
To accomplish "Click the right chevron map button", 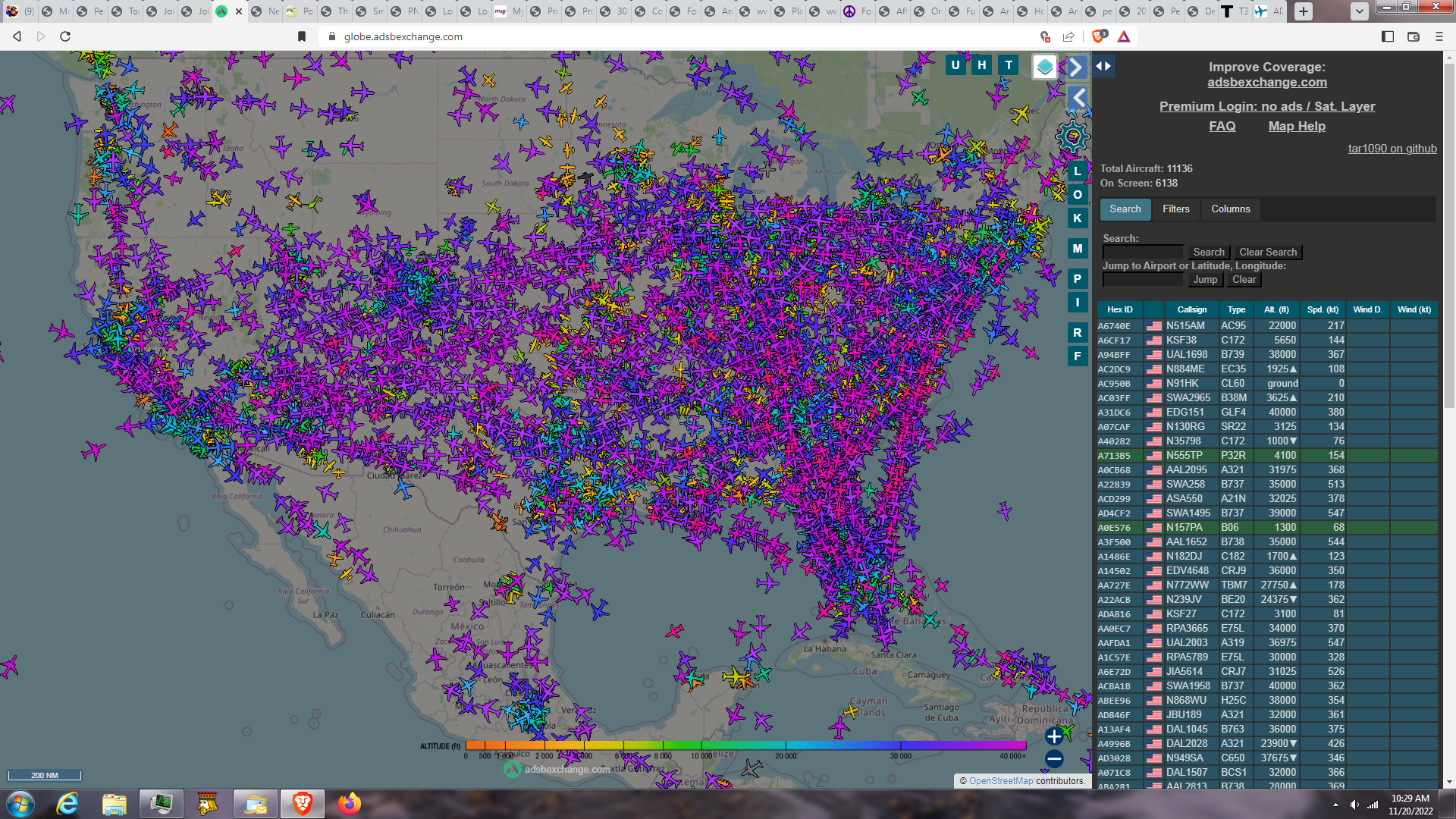I will [x=1077, y=67].
